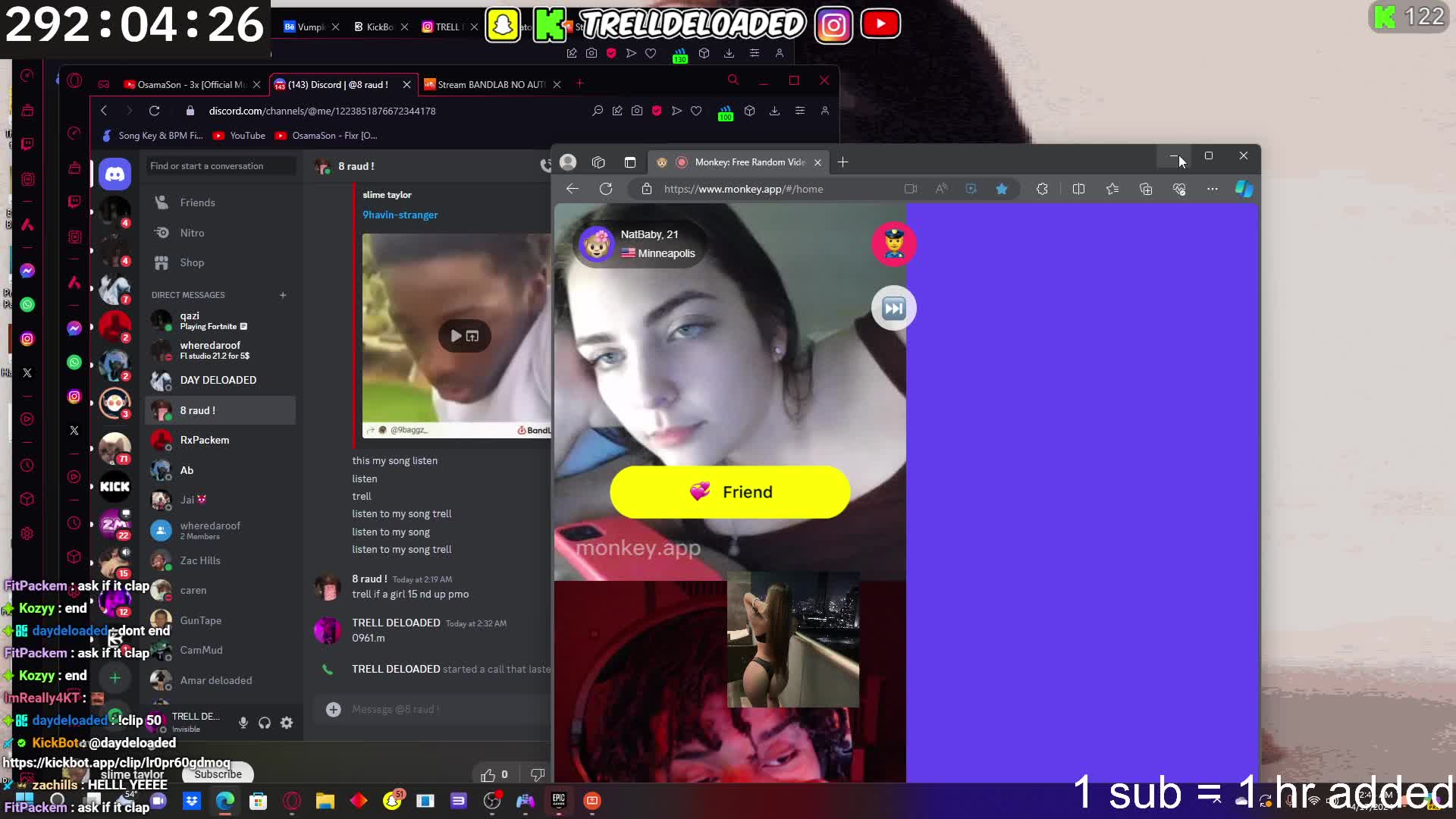1456x819 pixels.
Task: Open Edge split screen icon
Action: pyautogui.click(x=1078, y=189)
